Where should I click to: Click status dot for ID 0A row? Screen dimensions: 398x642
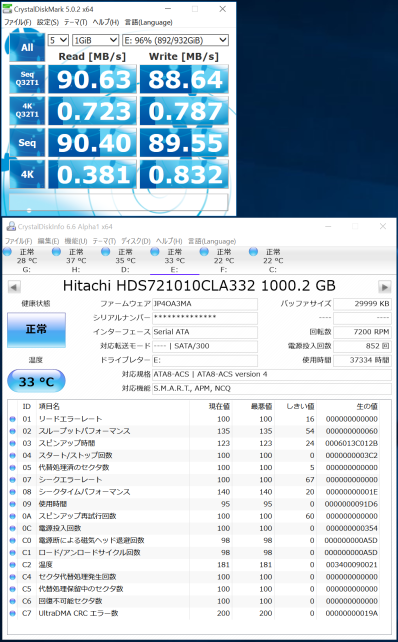(12, 516)
